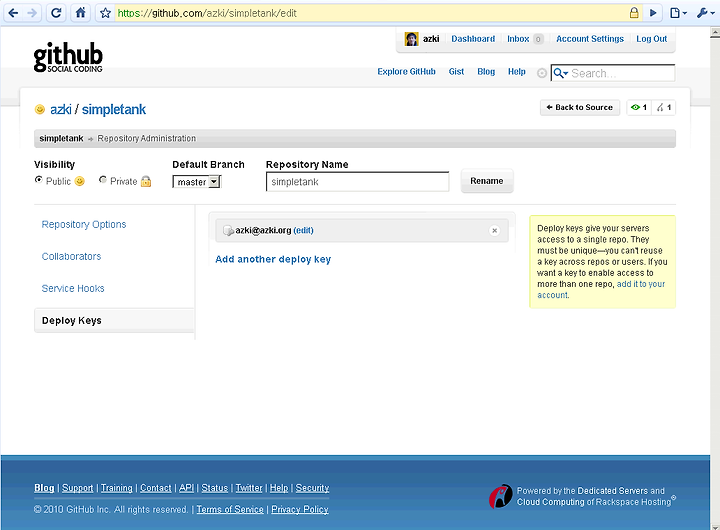Click the Rackspace Hosting logo
720x530 pixels.
point(501,496)
